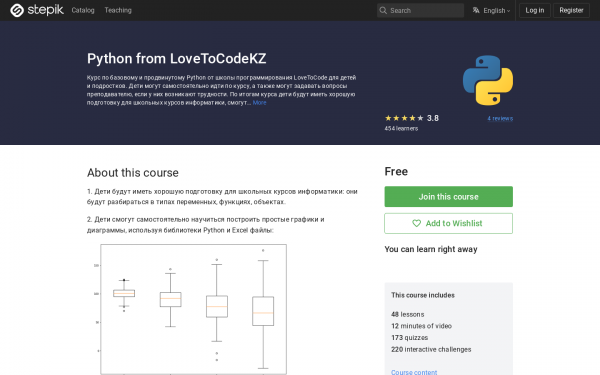Click the 12 minutes of video entry
The height and width of the screenshot is (375, 600).
pyautogui.click(x=421, y=326)
